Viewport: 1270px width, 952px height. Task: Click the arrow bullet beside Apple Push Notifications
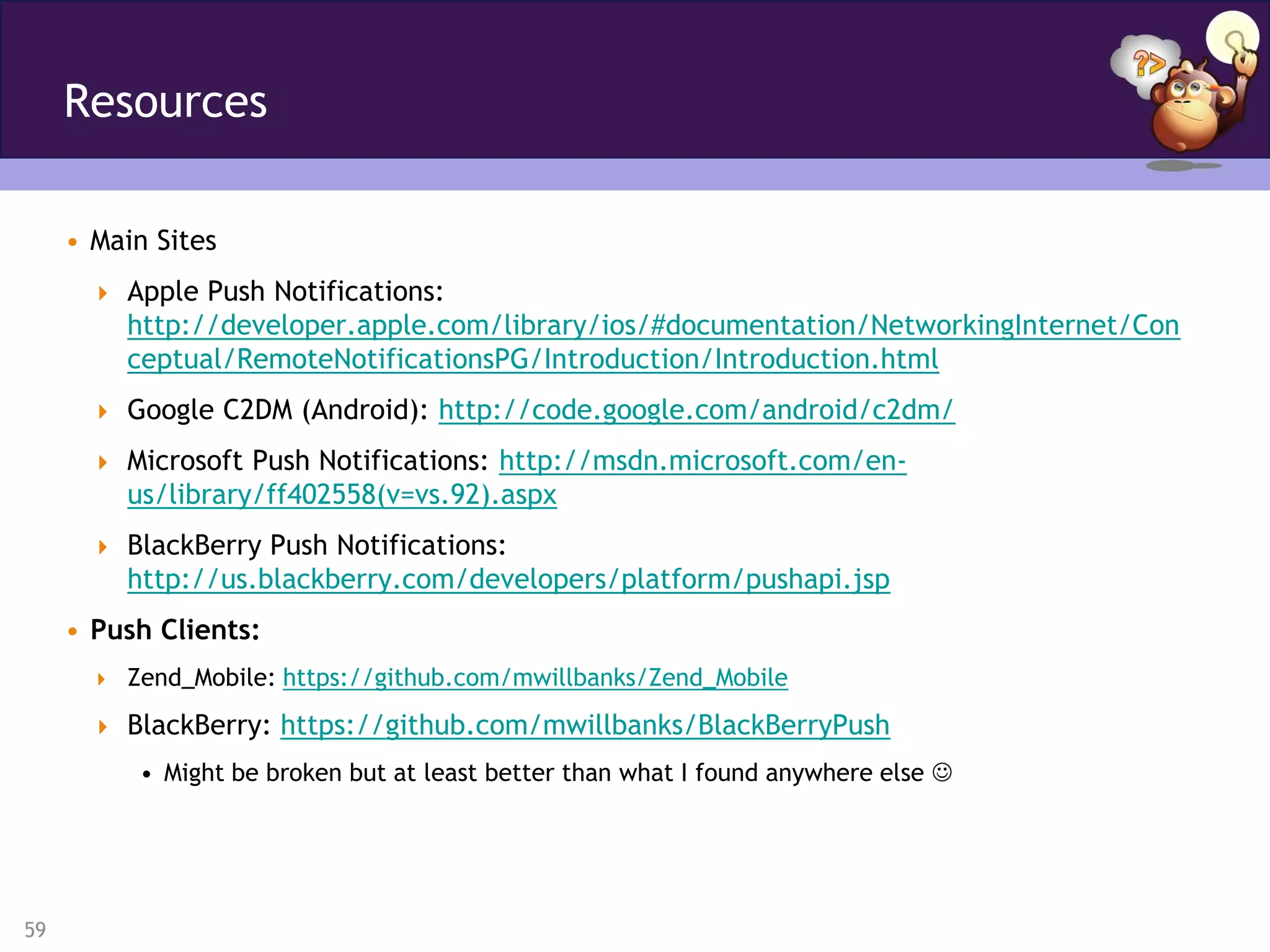pos(103,293)
